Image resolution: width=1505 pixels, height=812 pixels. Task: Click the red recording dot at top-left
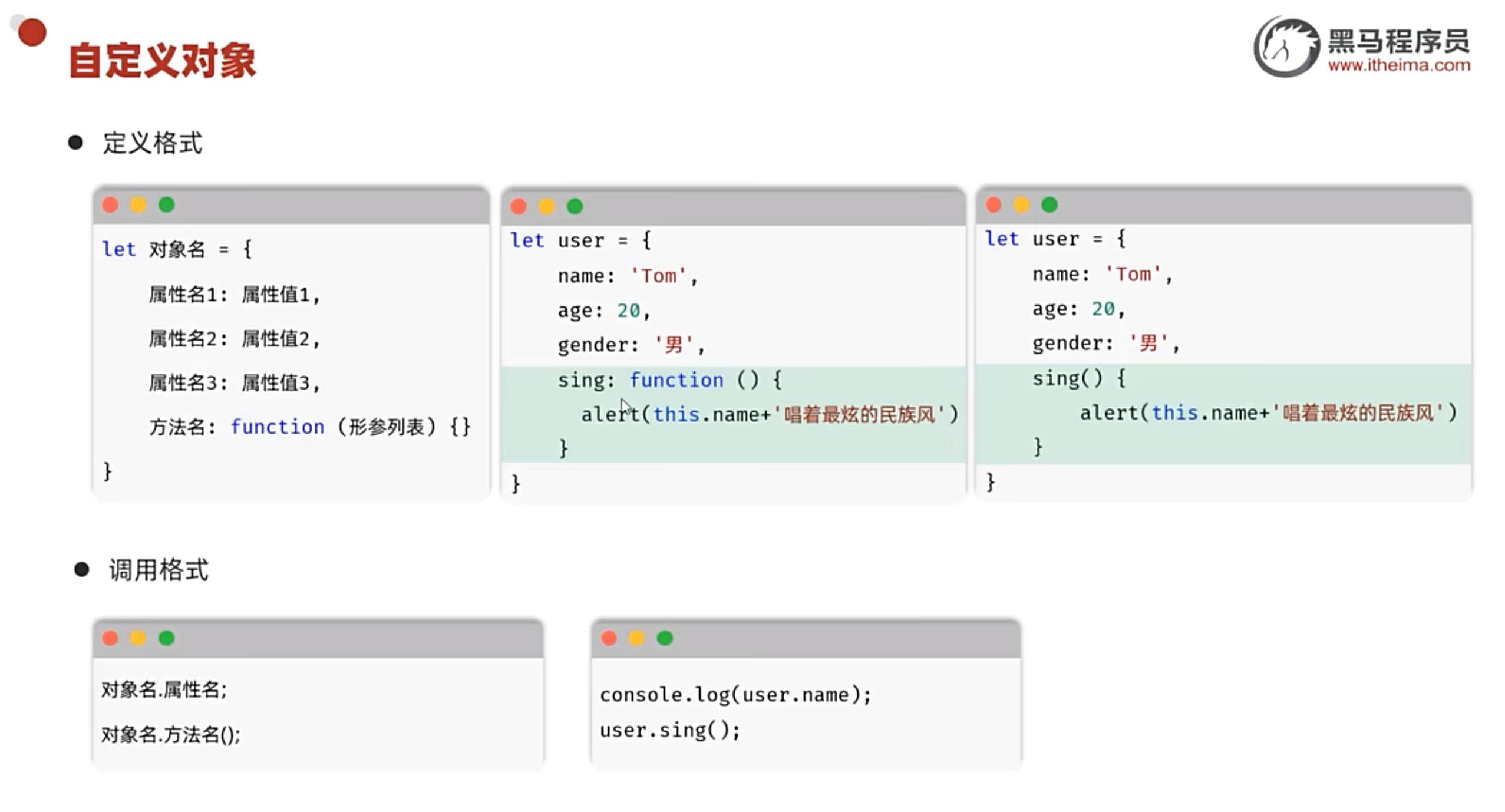pos(31,32)
